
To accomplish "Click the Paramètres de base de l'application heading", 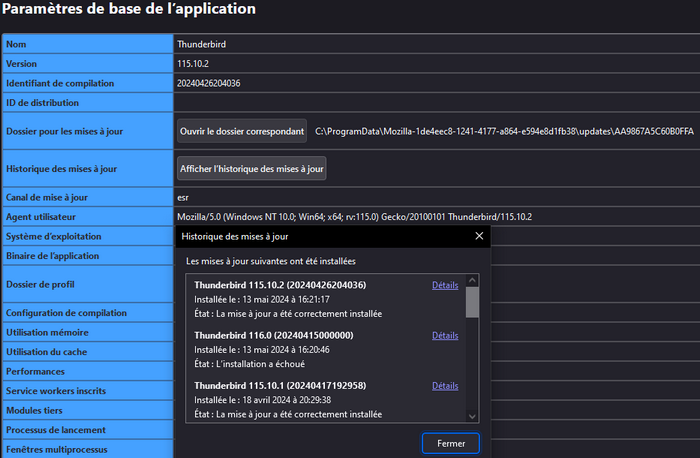I will pyautogui.click(x=129, y=9).
